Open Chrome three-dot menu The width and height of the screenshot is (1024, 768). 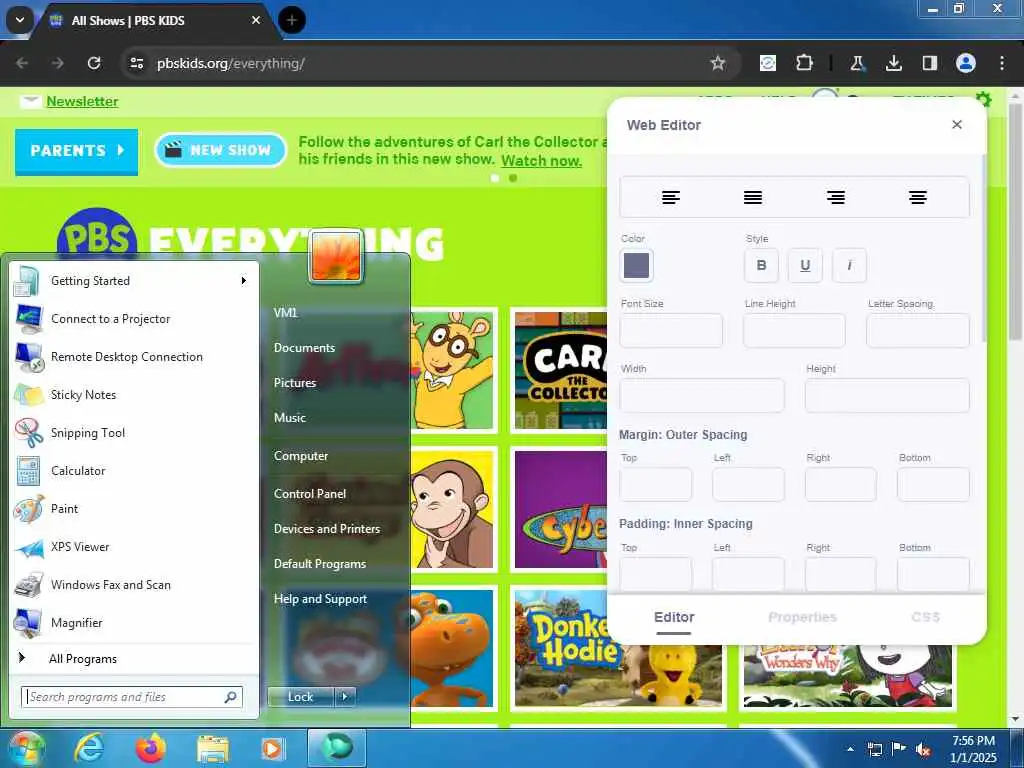(1001, 63)
